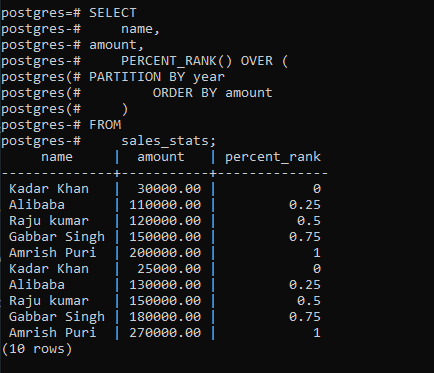Click the 120000.00 amount value
Screen dimensions: 434x373
point(165,221)
